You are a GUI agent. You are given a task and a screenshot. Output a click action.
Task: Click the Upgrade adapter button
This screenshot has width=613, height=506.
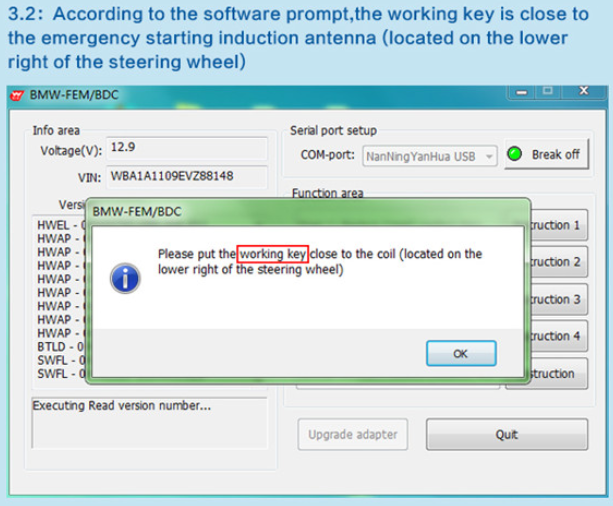pos(353,434)
